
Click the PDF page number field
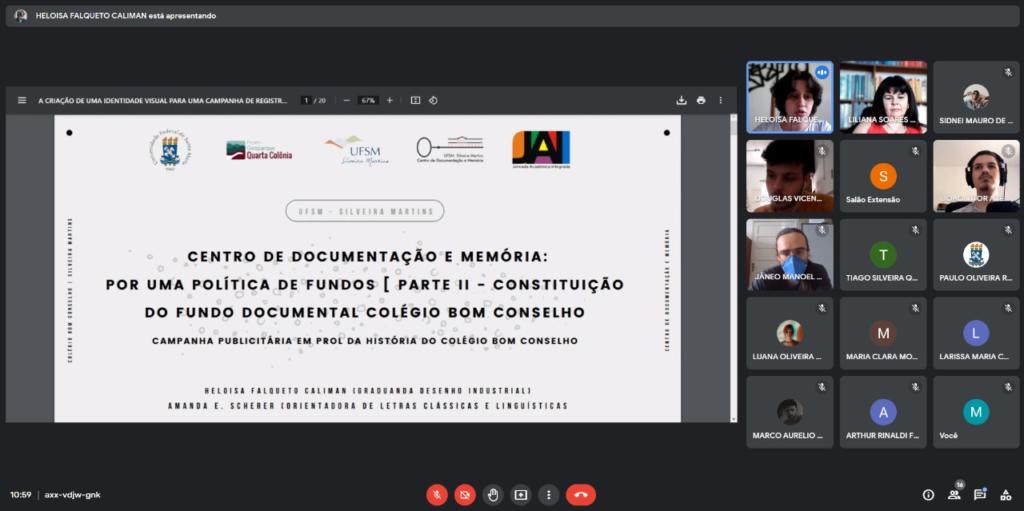[307, 100]
